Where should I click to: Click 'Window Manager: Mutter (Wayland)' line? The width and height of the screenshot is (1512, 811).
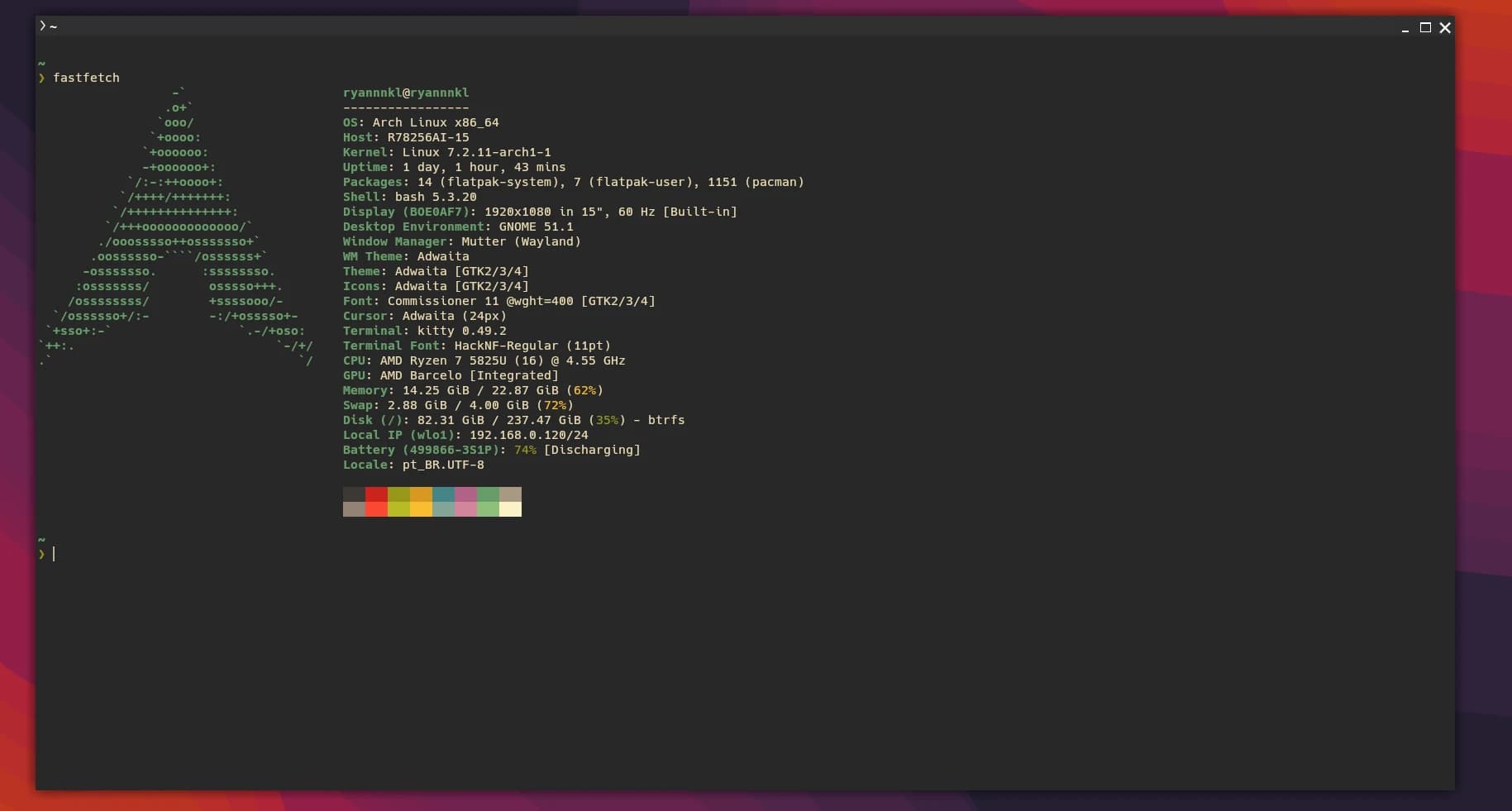(462, 241)
